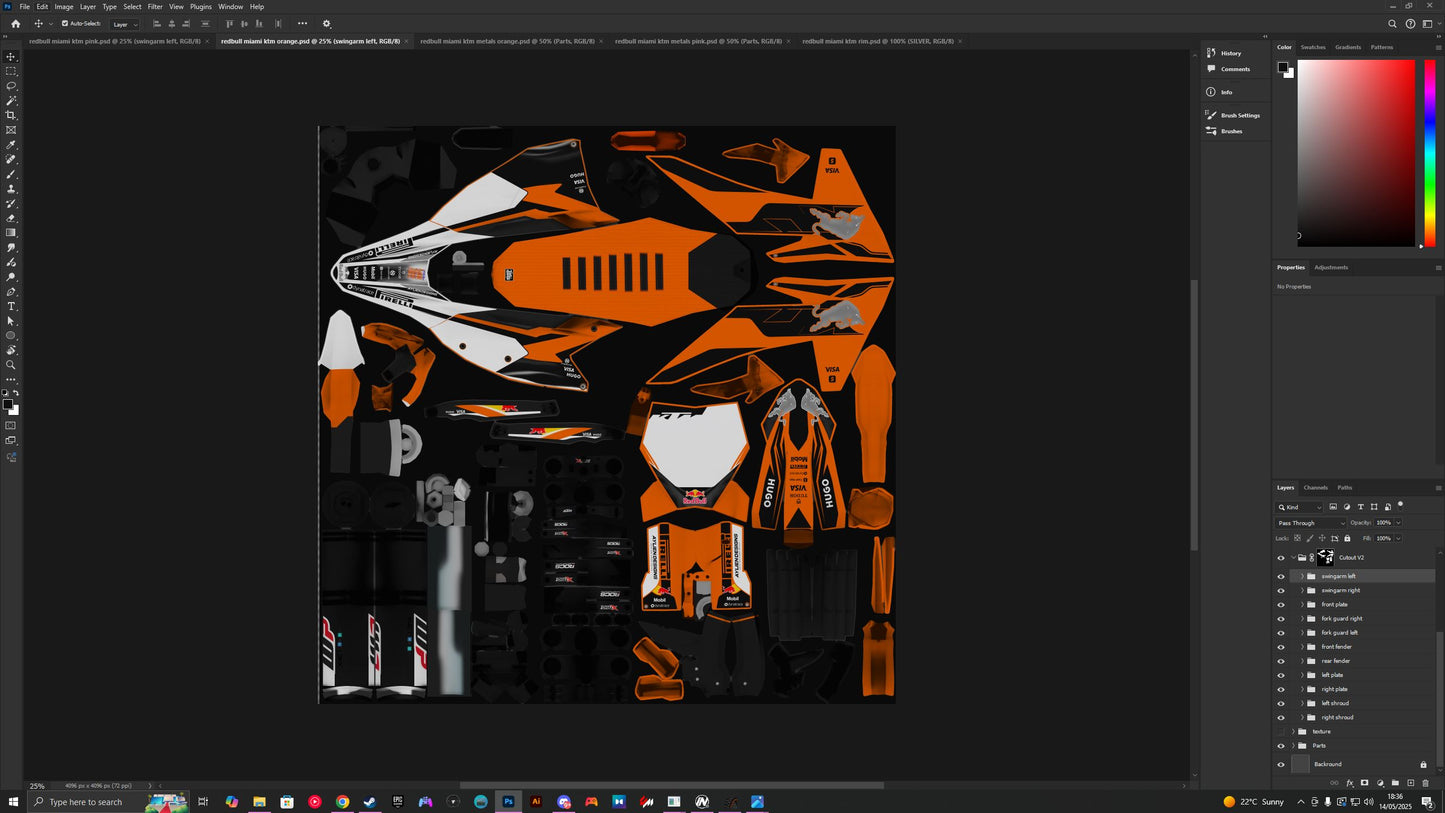The width and height of the screenshot is (1445, 813).
Task: Select the Crop tool
Action: pos(12,114)
